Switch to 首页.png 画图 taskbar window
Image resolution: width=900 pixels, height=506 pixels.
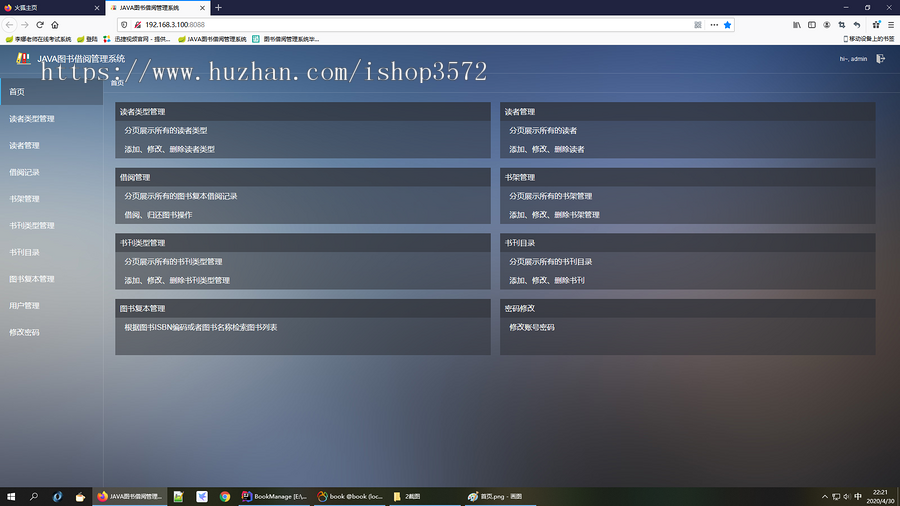click(499, 497)
